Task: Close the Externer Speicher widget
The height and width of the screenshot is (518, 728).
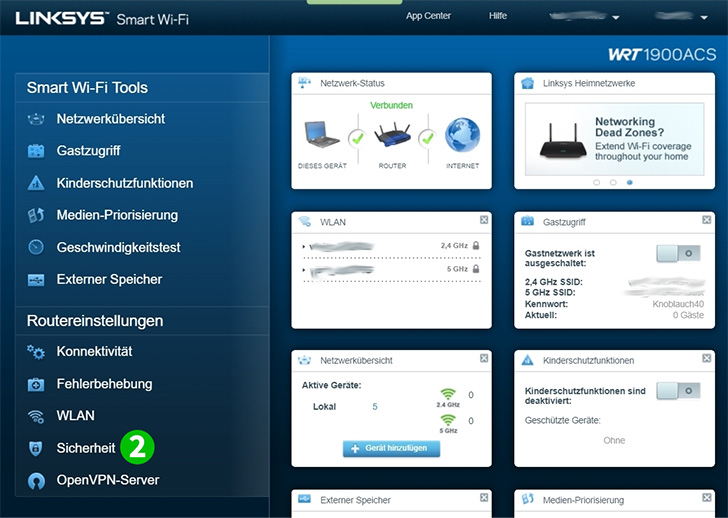Action: coord(484,498)
